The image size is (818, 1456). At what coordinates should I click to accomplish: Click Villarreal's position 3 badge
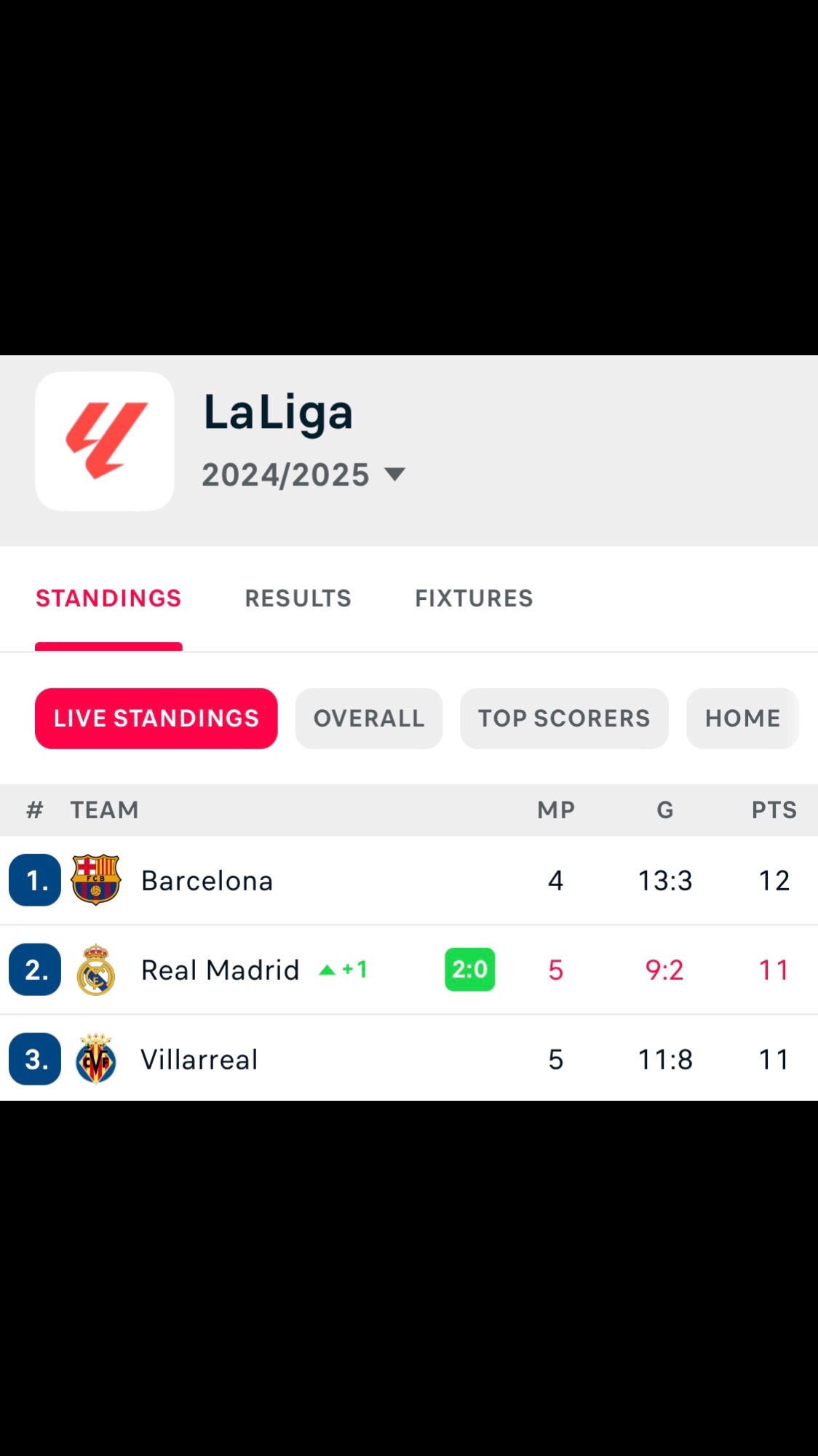click(35, 1059)
